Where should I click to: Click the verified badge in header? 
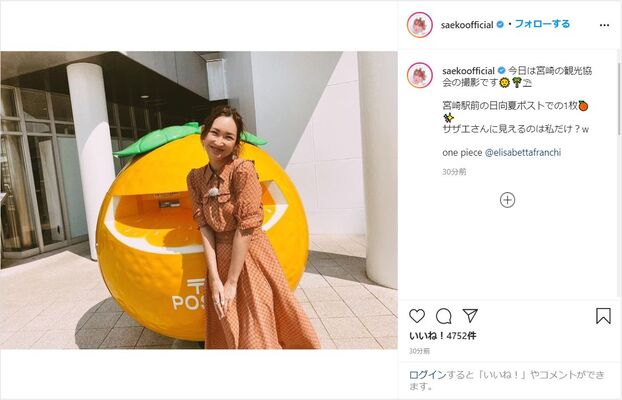click(x=500, y=25)
